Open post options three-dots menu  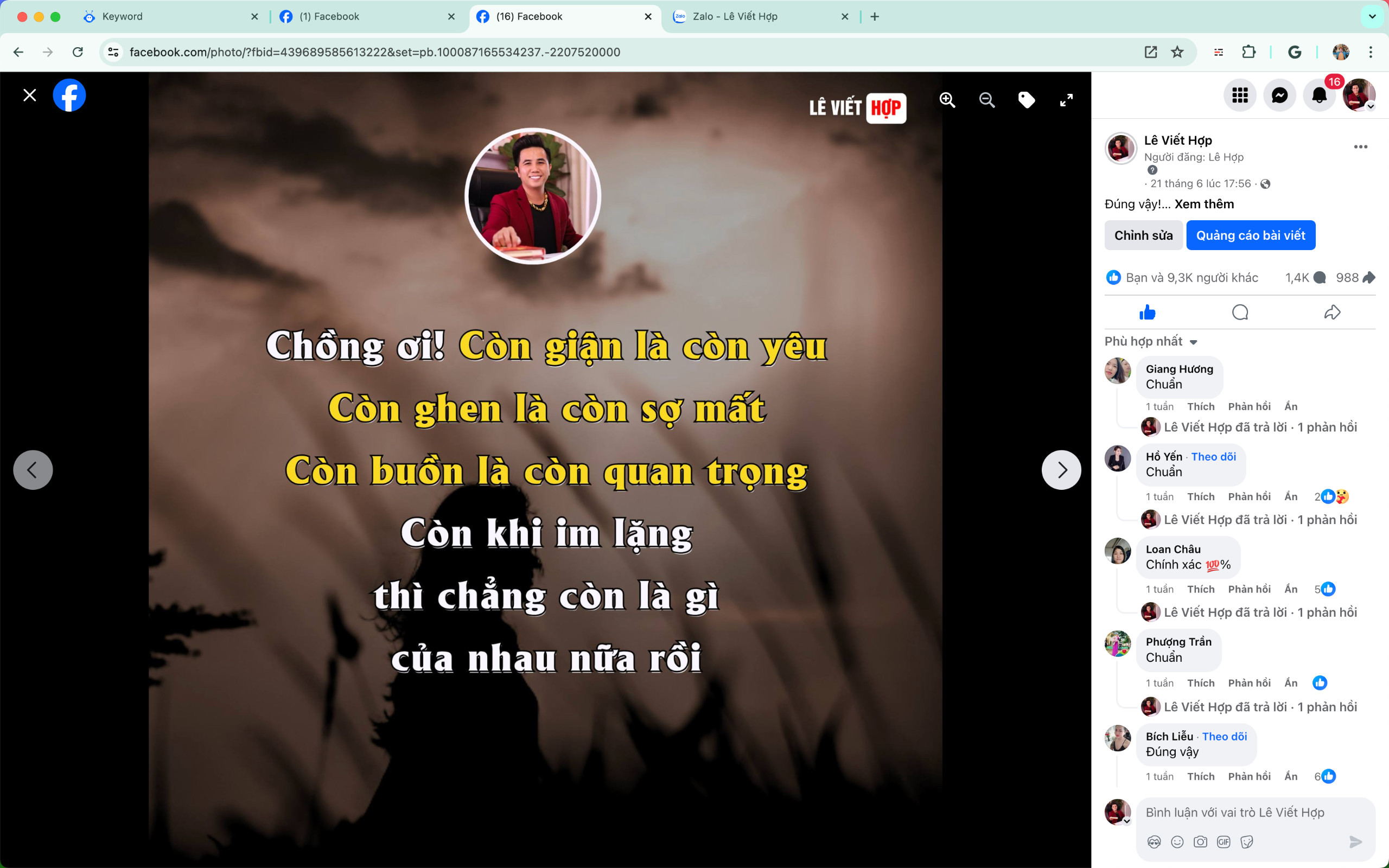(x=1360, y=147)
